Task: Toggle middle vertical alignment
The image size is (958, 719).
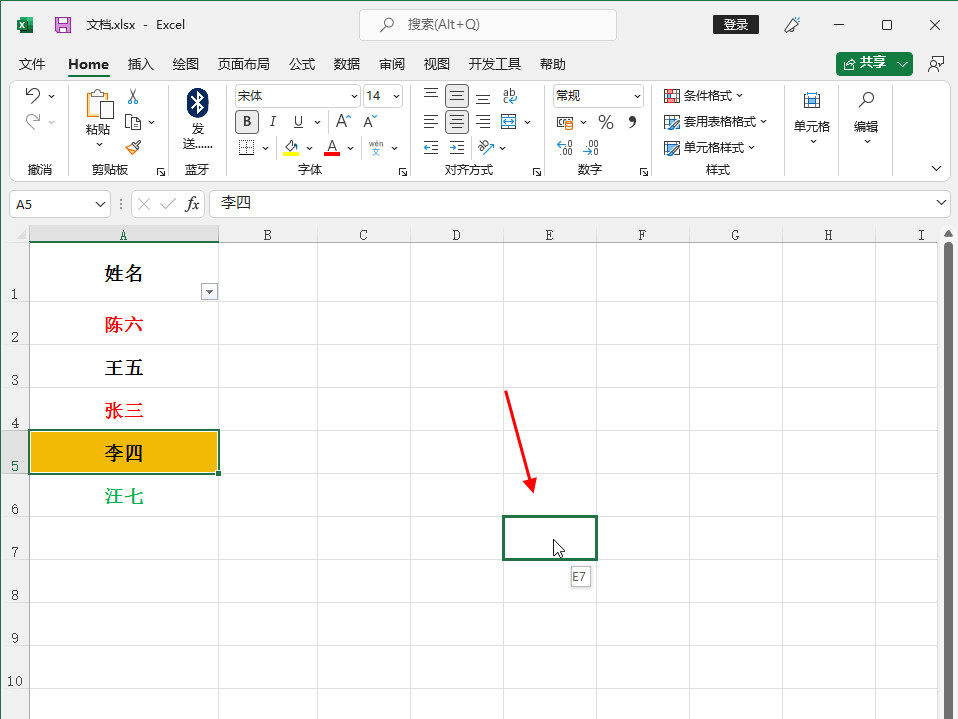Action: click(x=456, y=96)
